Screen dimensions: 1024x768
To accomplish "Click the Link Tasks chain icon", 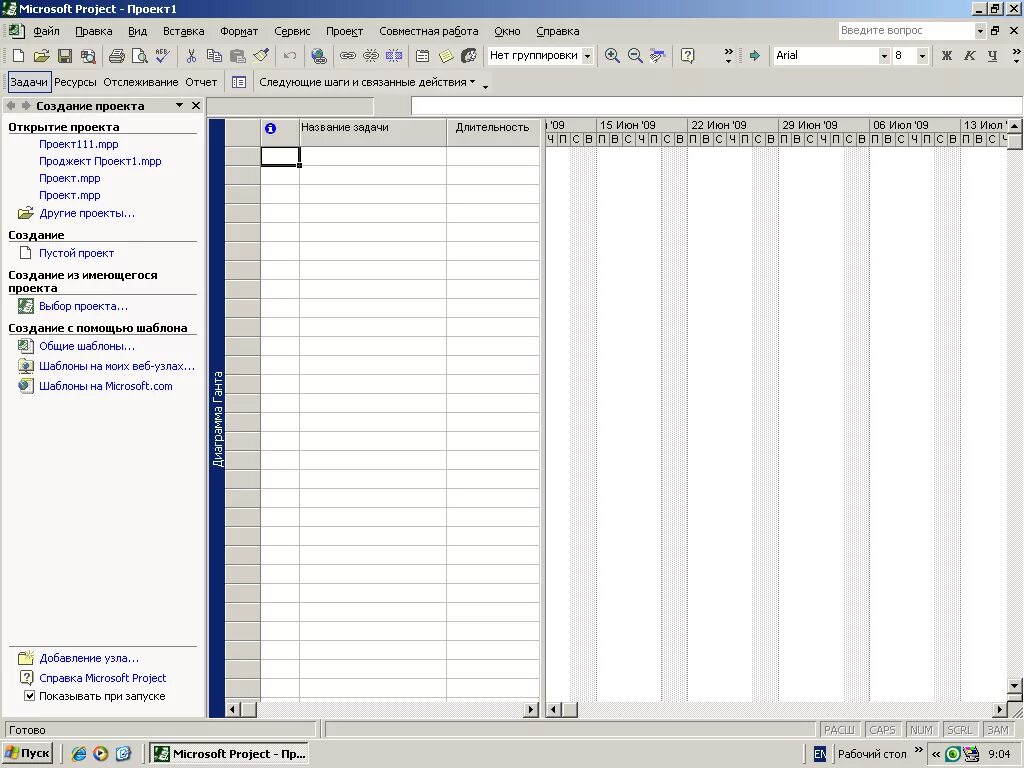I will (347, 56).
